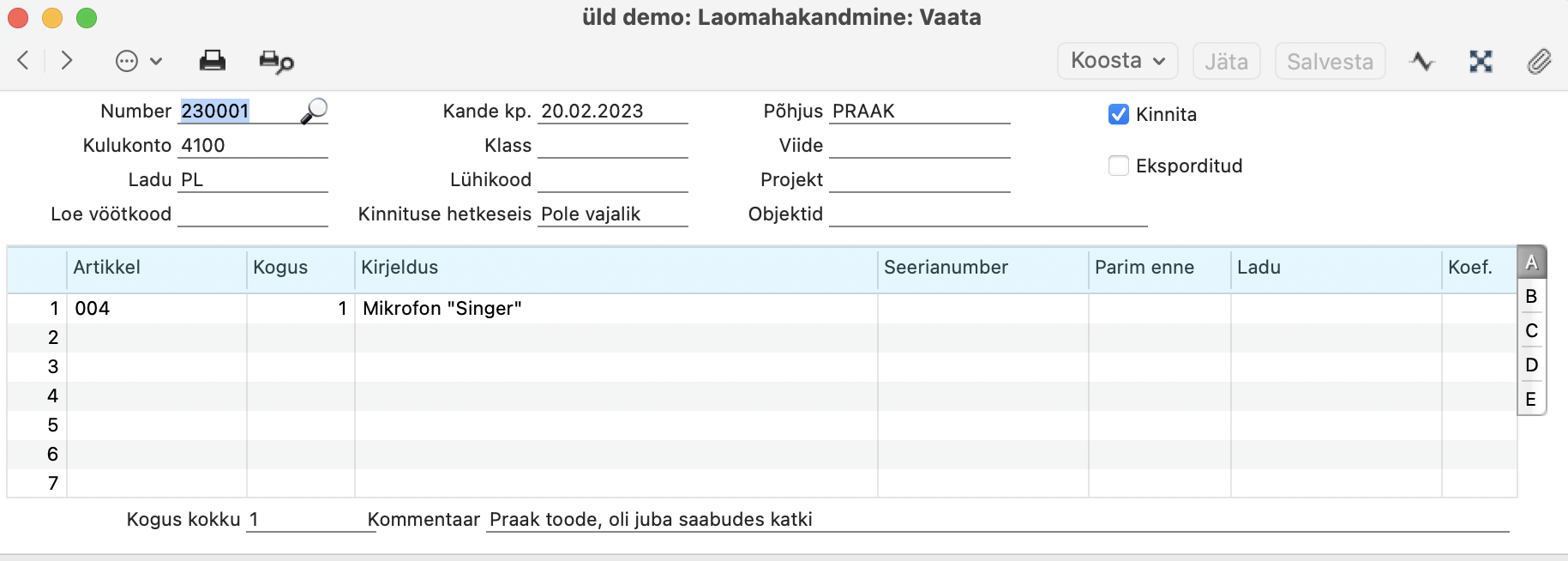Open the Koosta dropdown
The image size is (1568, 561).
tap(1117, 61)
